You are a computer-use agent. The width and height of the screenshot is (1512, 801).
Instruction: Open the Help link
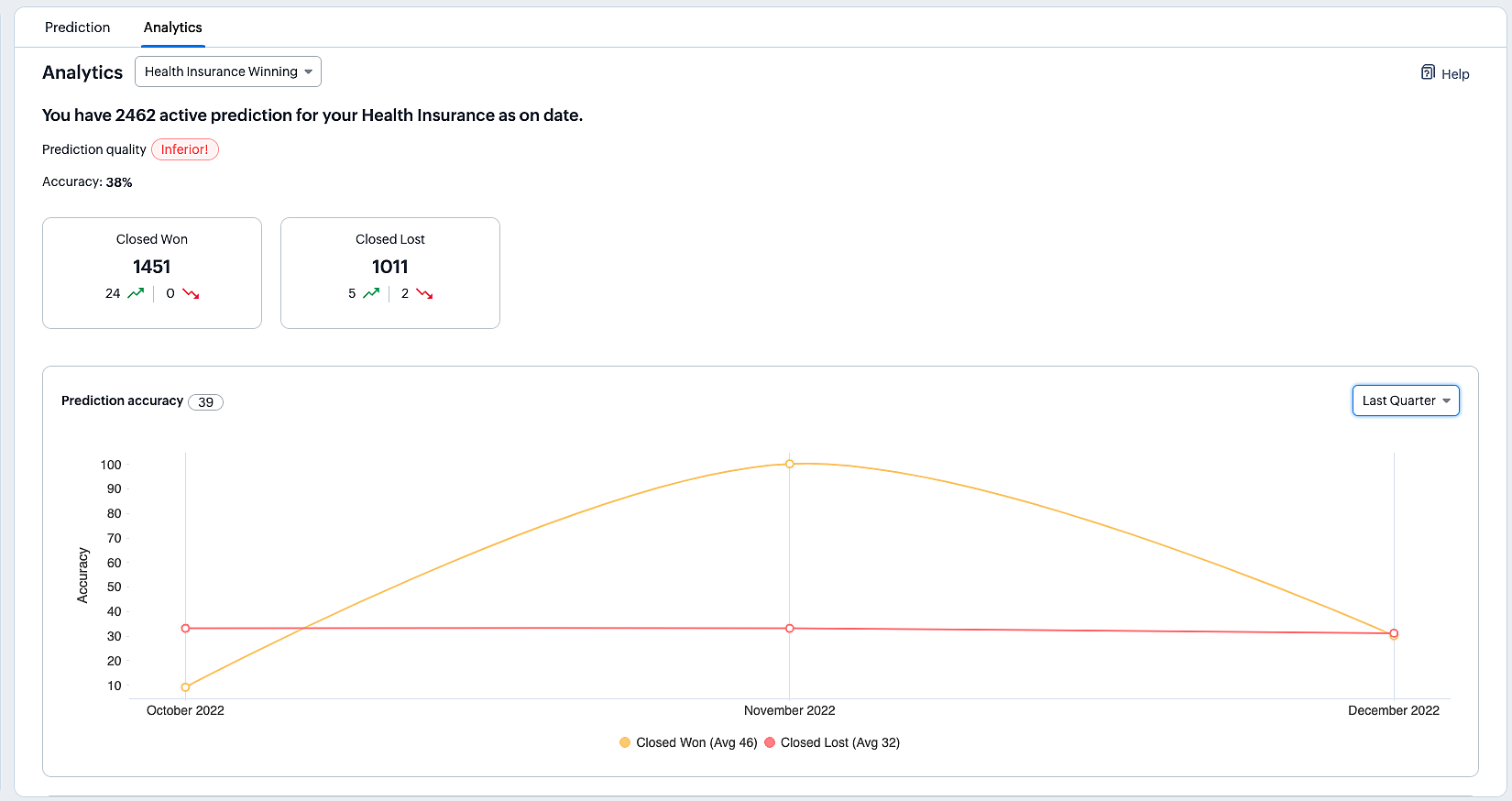[x=1454, y=74]
